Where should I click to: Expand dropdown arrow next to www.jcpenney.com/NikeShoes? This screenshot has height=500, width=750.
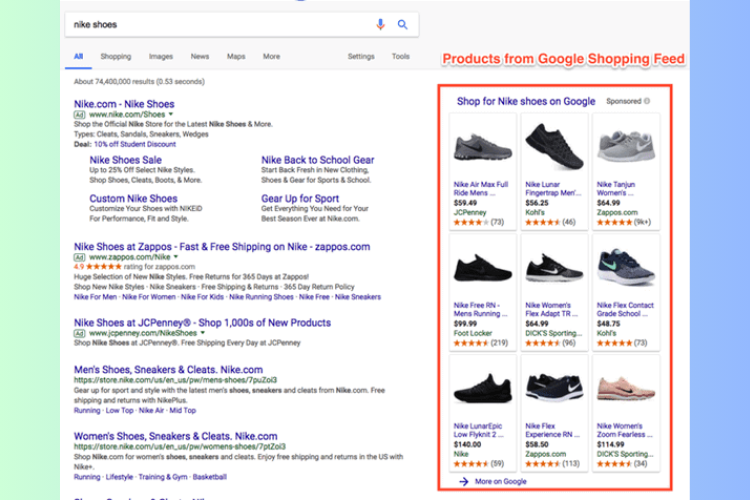[x=203, y=333]
